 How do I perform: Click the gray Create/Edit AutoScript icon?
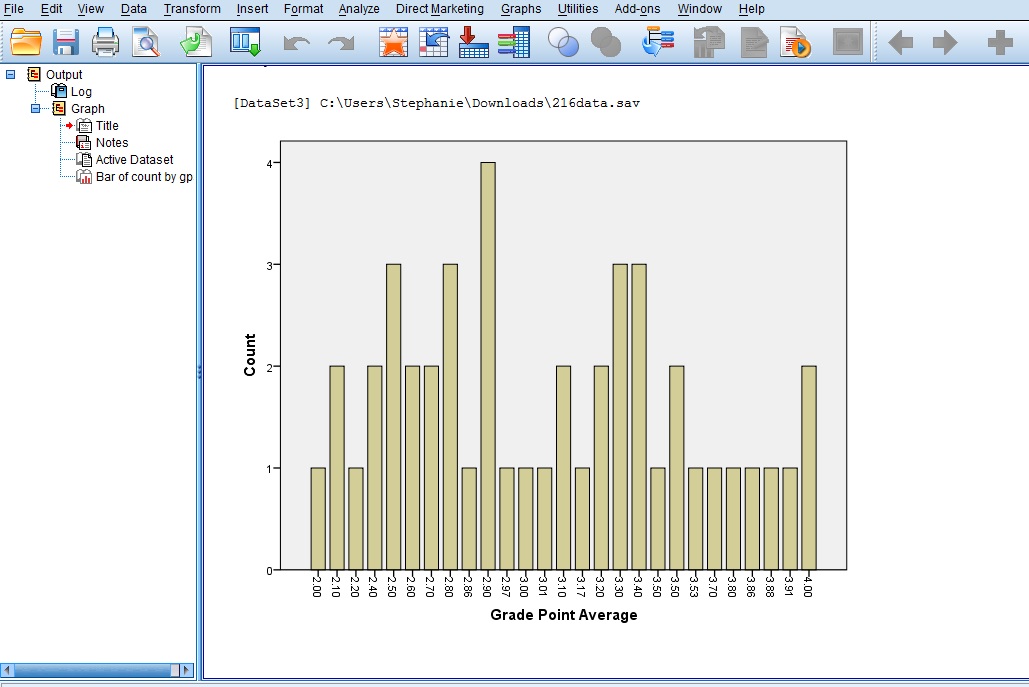coord(755,43)
